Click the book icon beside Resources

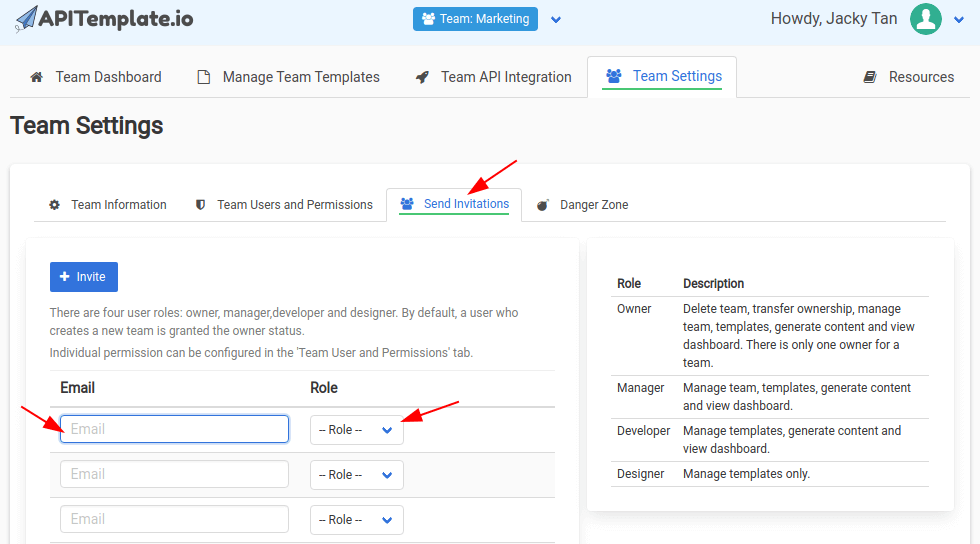point(870,77)
